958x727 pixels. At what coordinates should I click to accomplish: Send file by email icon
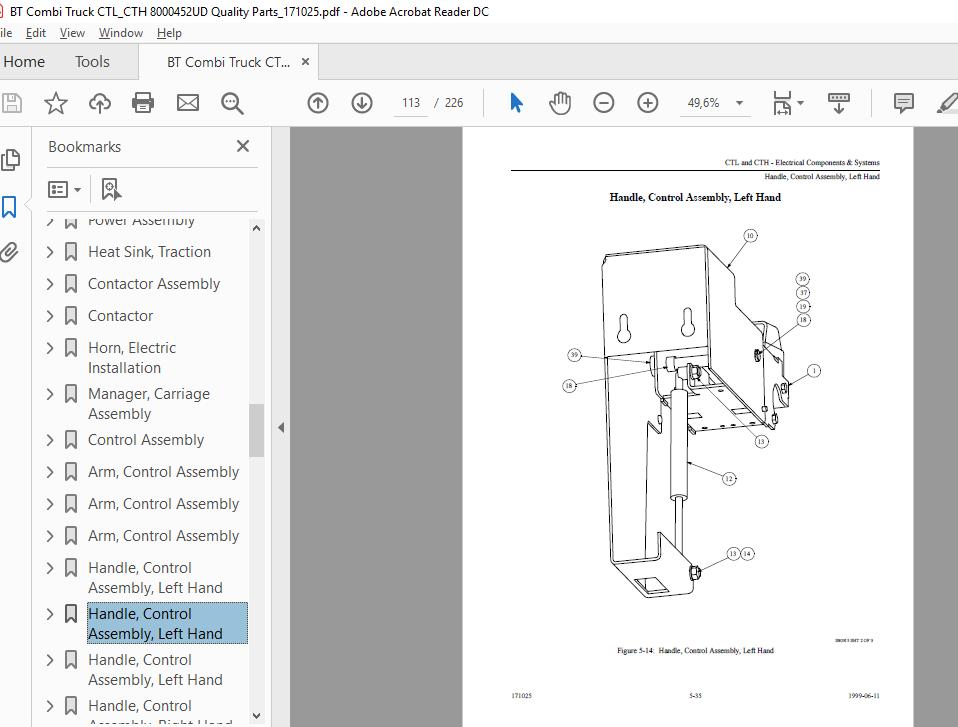coord(187,103)
